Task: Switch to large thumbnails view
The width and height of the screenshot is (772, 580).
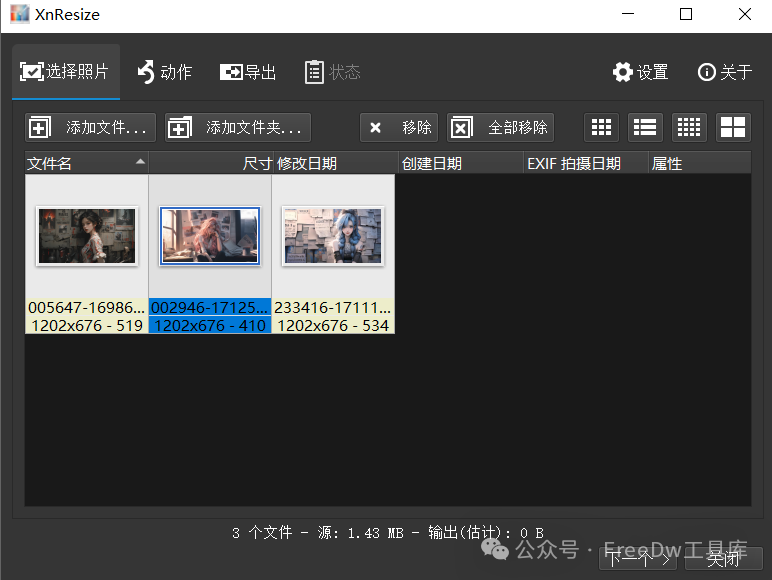Action: pyautogui.click(x=733, y=128)
